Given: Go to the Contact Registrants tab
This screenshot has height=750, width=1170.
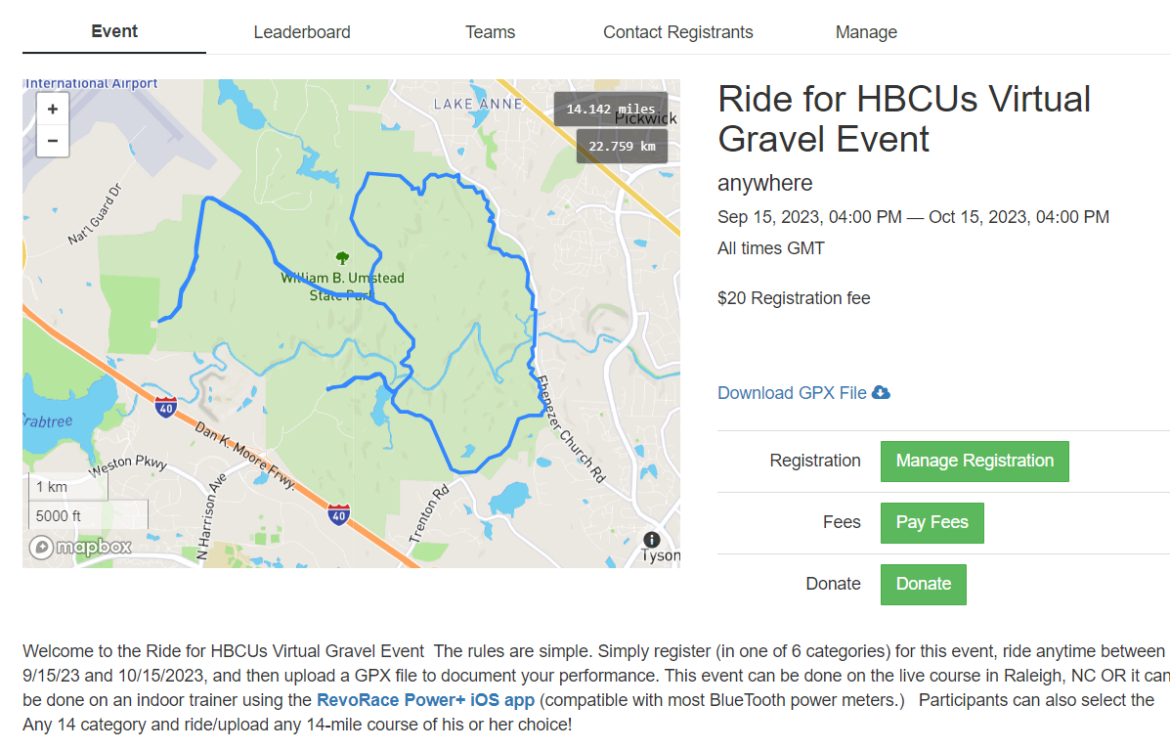Looking at the screenshot, I should coord(678,32).
